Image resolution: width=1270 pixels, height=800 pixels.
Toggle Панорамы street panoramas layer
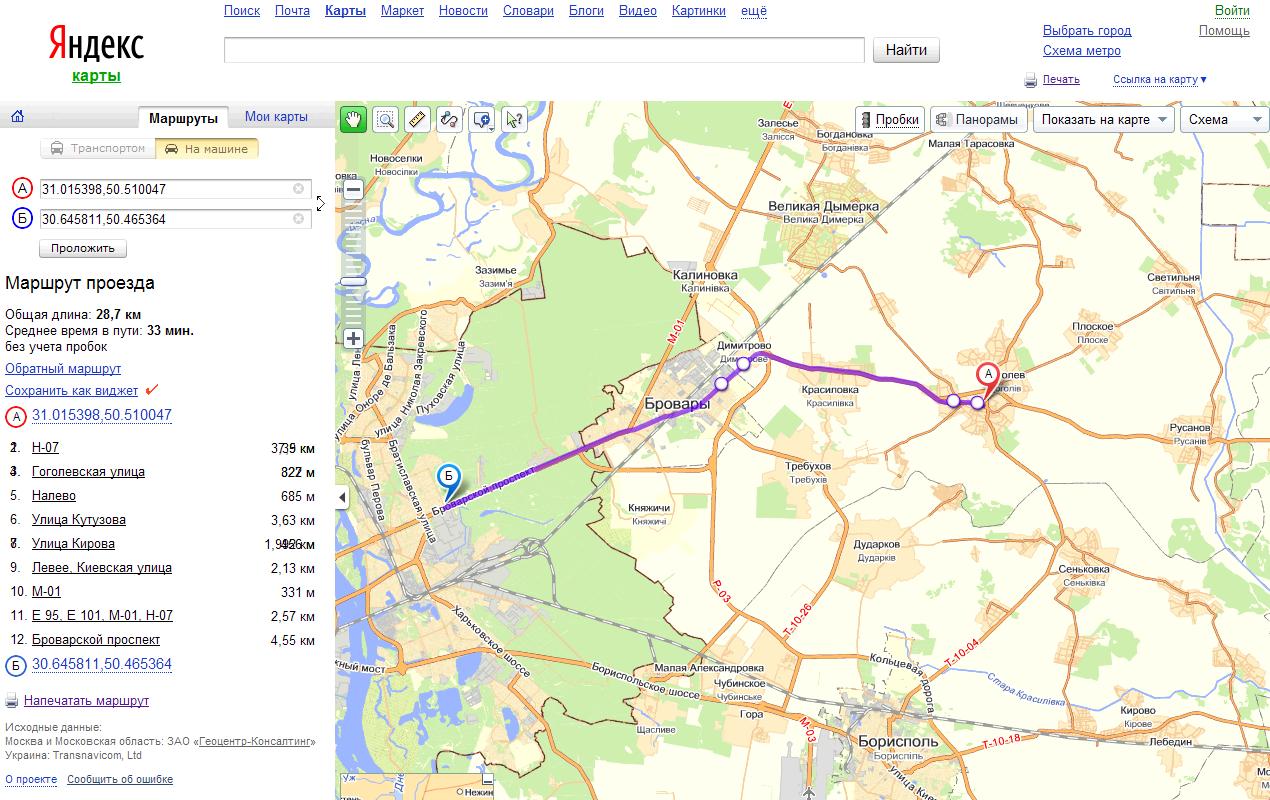(979, 120)
